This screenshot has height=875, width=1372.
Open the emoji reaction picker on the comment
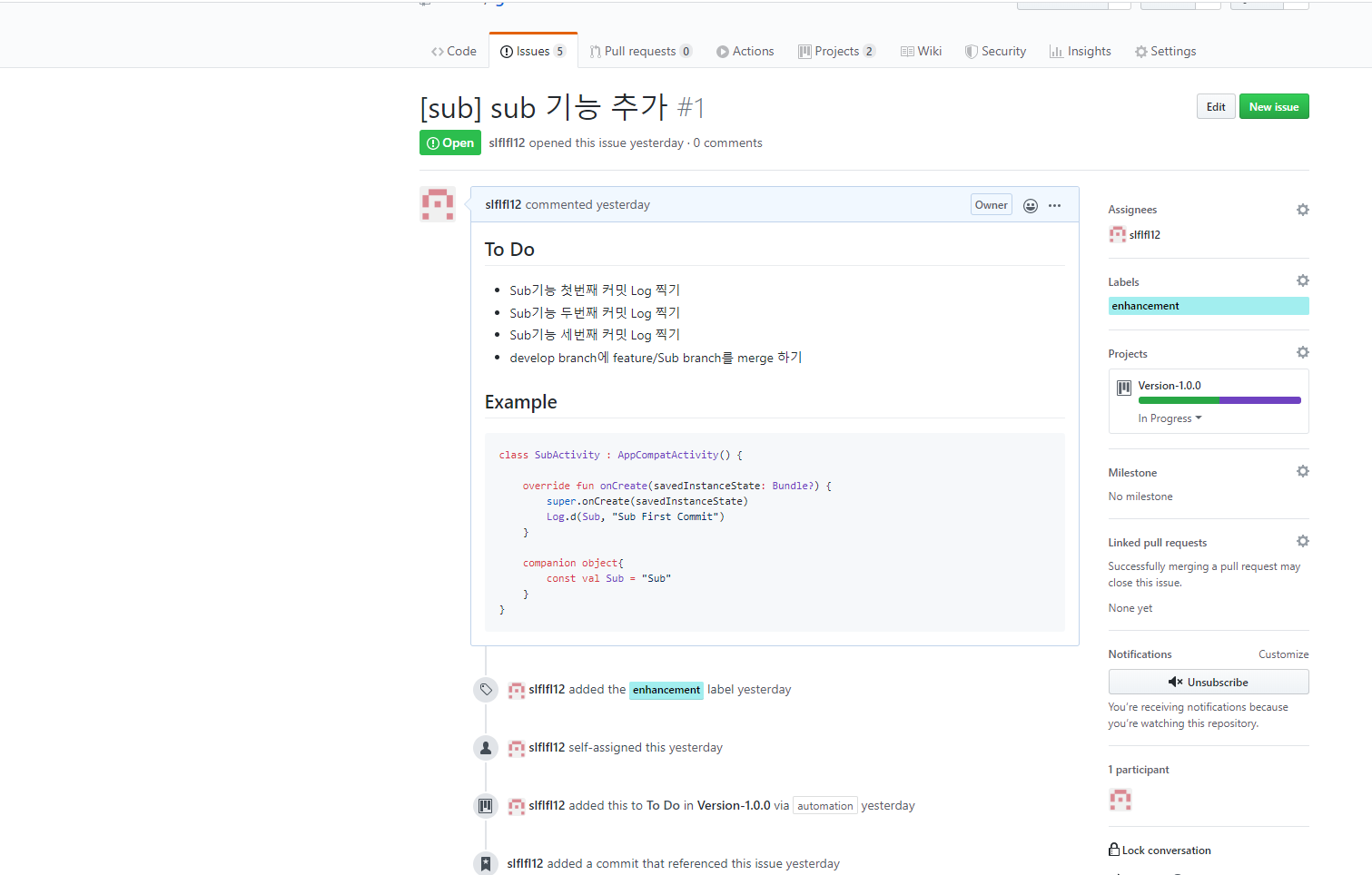pos(1030,205)
